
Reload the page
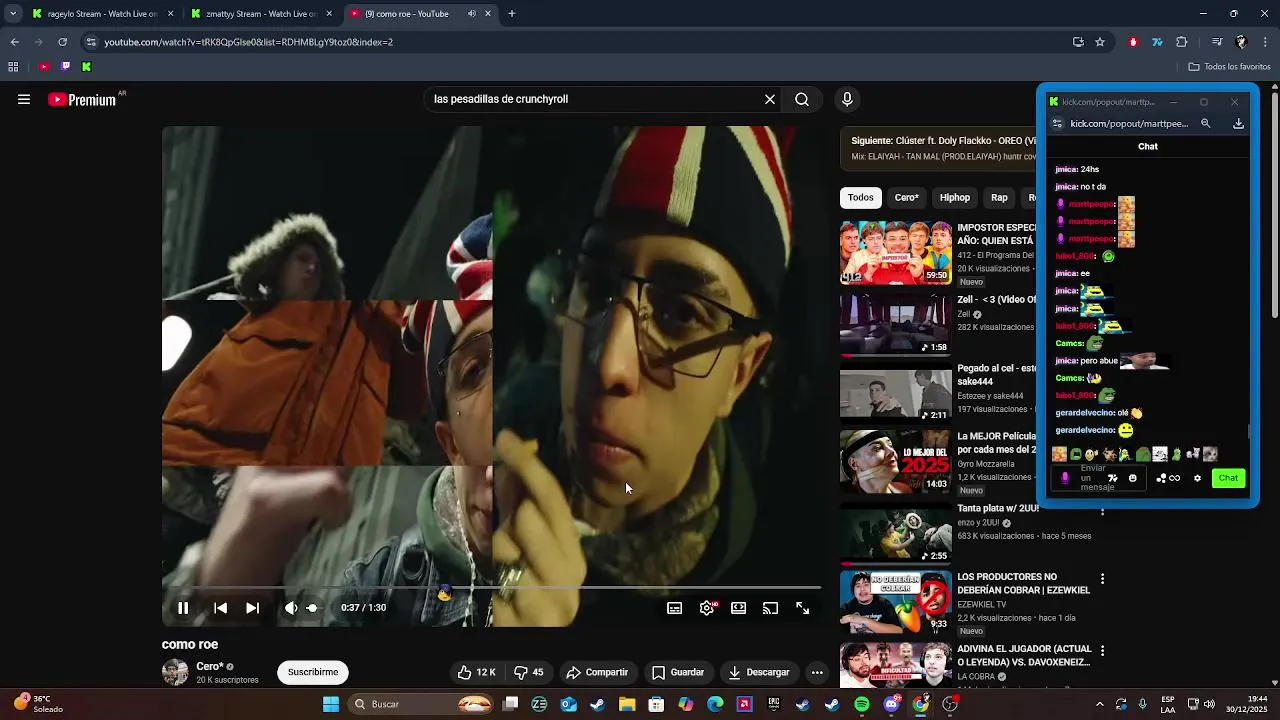(x=62, y=42)
